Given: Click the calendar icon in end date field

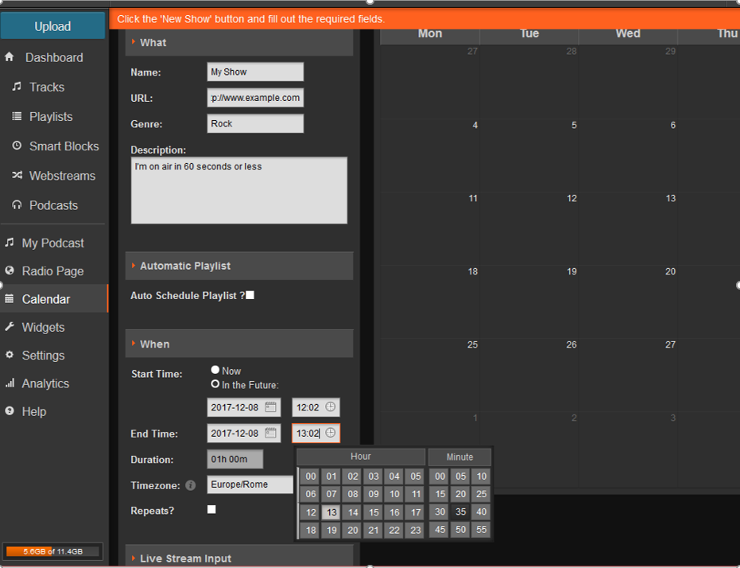Looking at the screenshot, I should click(271, 433).
